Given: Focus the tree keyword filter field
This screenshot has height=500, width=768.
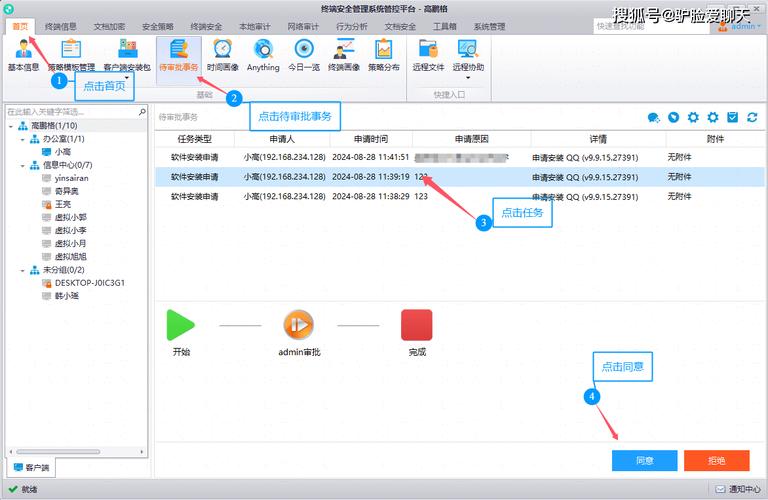Looking at the screenshot, I should tap(72, 112).
